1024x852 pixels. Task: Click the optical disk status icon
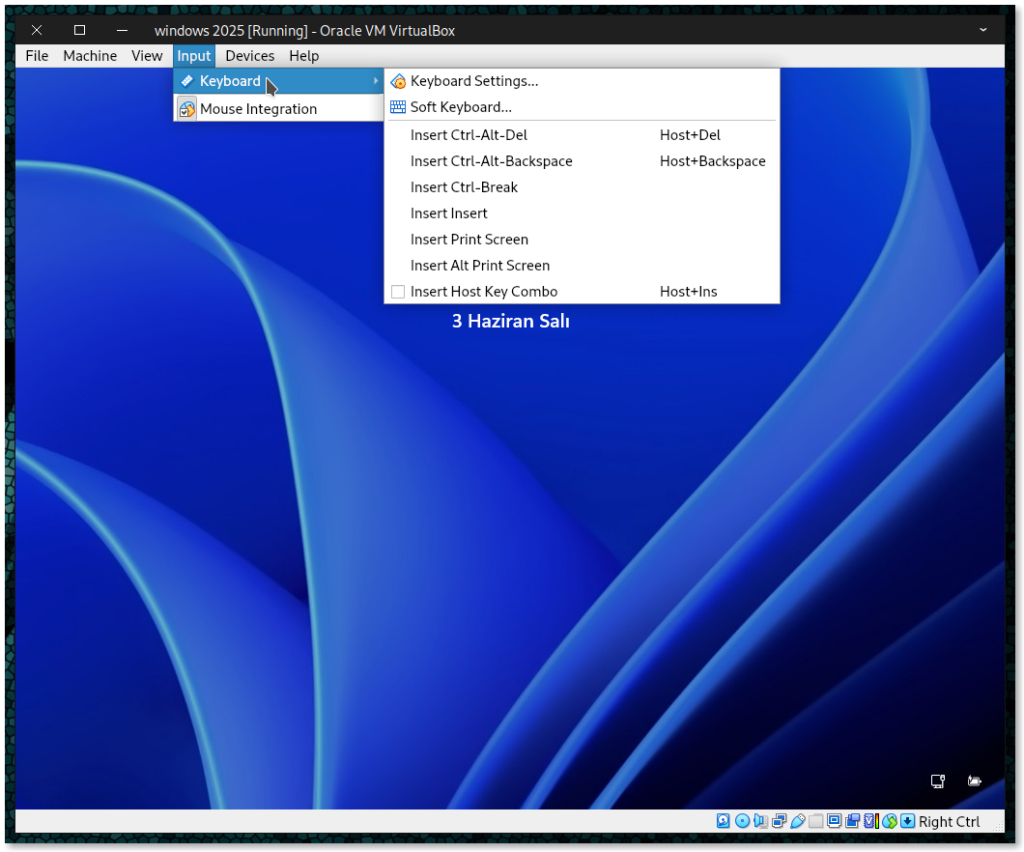pos(743,821)
